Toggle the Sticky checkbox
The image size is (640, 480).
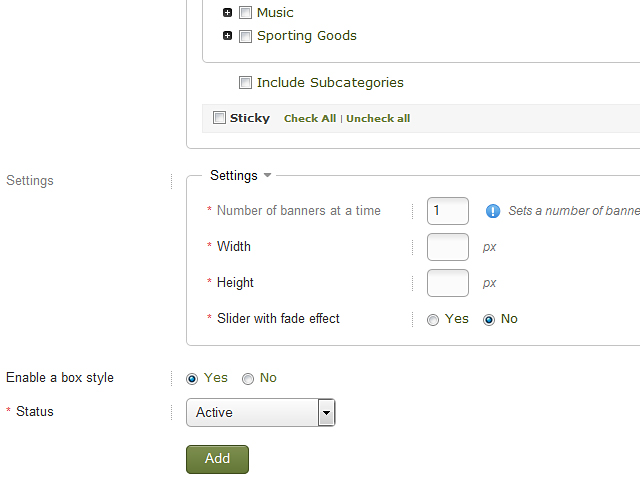[219, 118]
